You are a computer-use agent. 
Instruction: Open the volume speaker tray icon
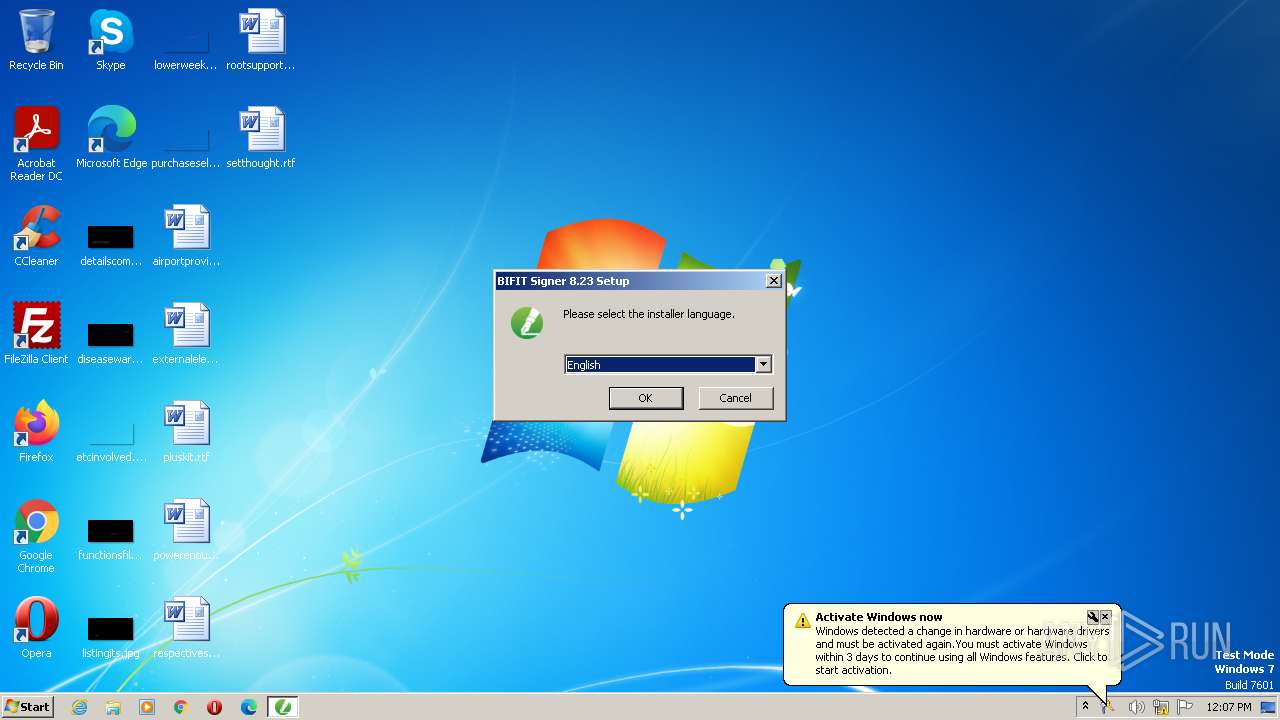pyautogui.click(x=1136, y=707)
